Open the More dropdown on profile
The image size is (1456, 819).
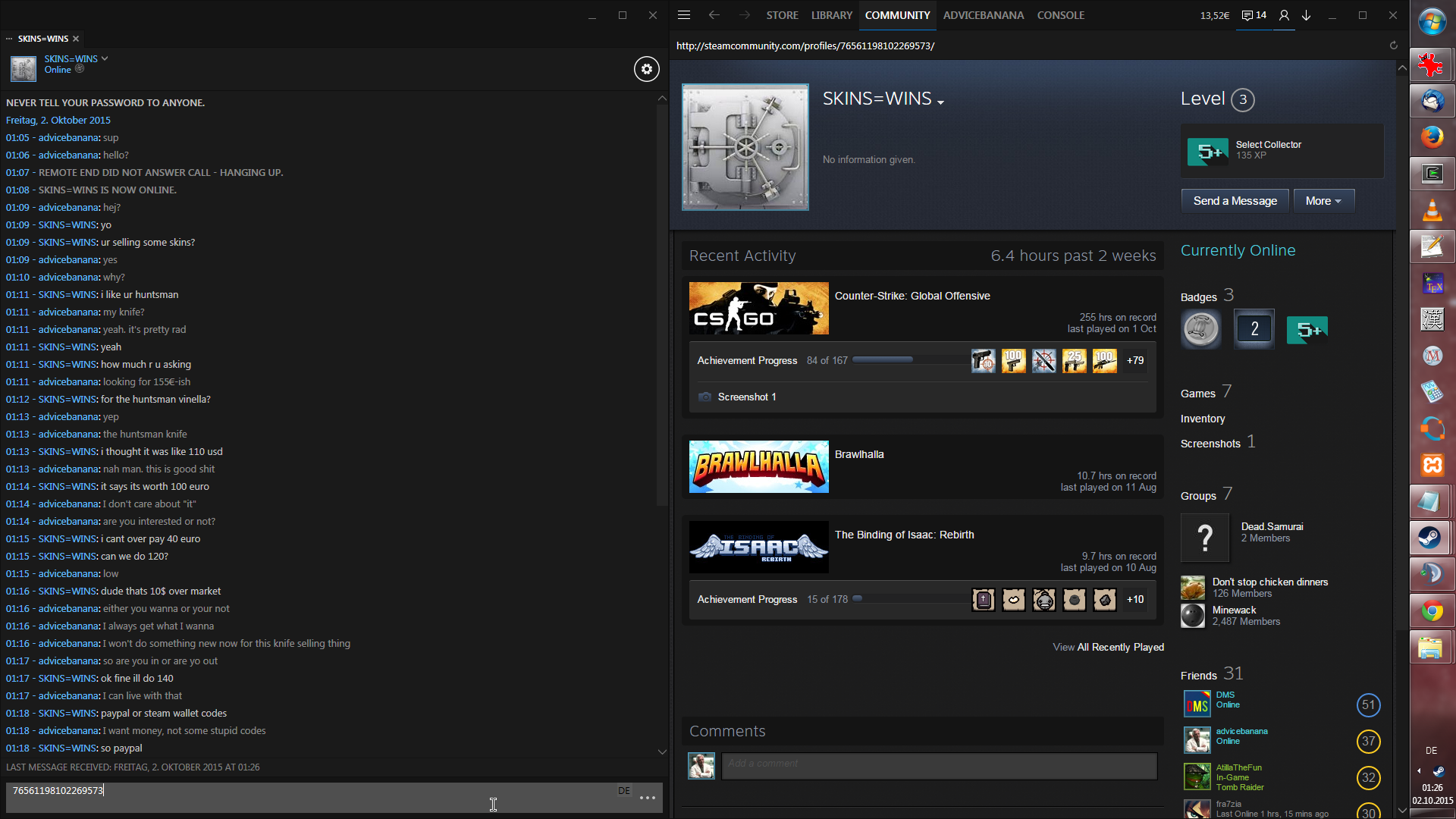click(x=1323, y=201)
